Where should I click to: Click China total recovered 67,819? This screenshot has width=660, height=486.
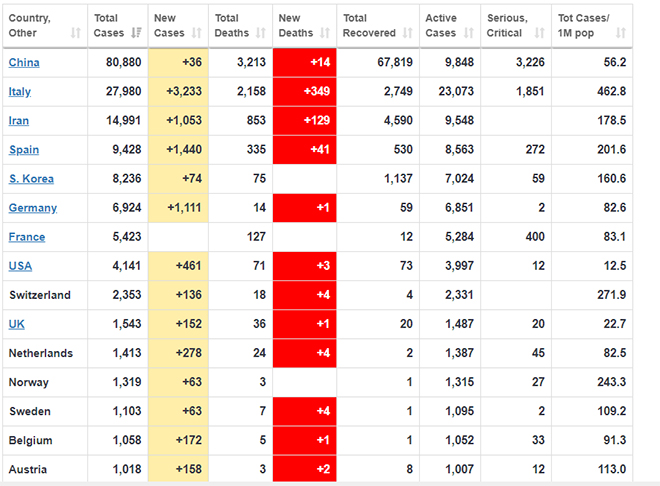395,62
